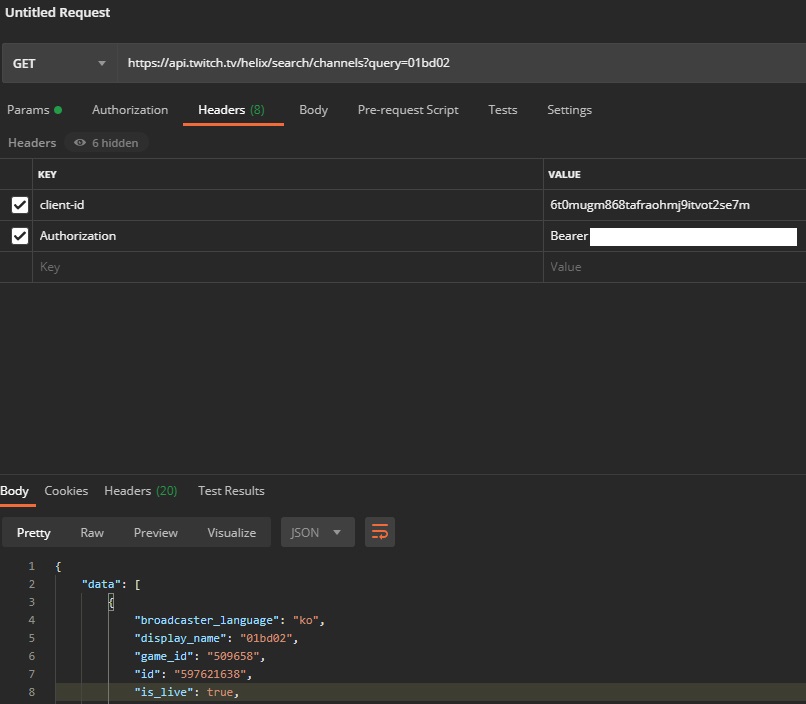Select the Raw view button
Screen dimensions: 806x704
[x=92, y=532]
